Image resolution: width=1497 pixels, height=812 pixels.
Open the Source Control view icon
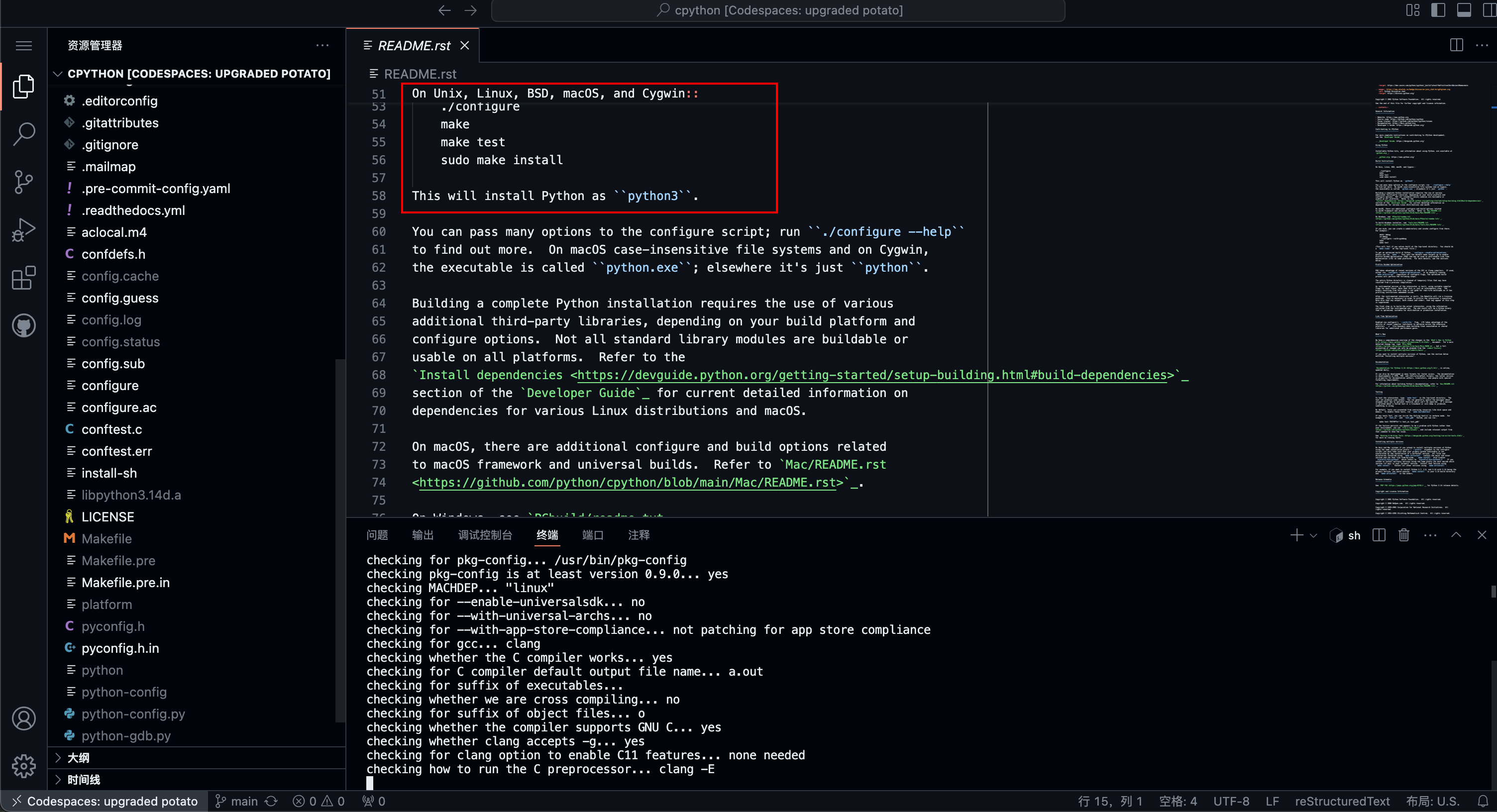pyautogui.click(x=24, y=182)
